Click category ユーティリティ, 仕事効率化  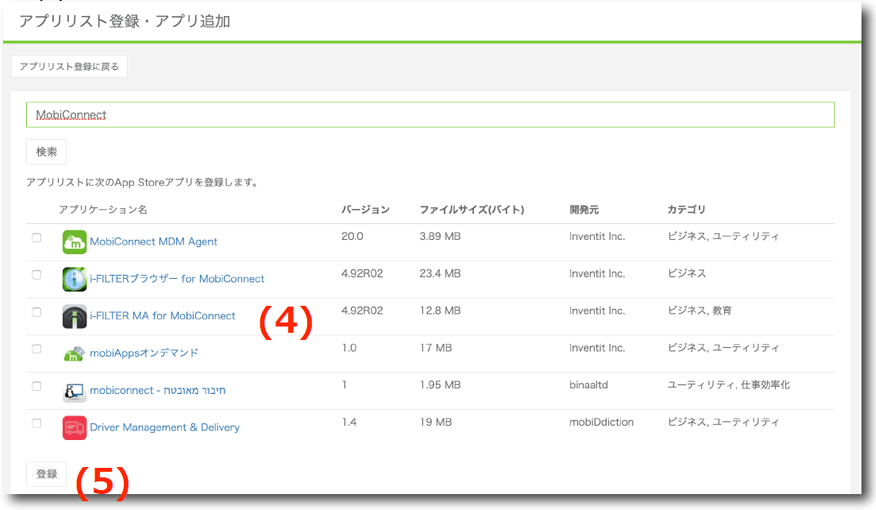729,385
